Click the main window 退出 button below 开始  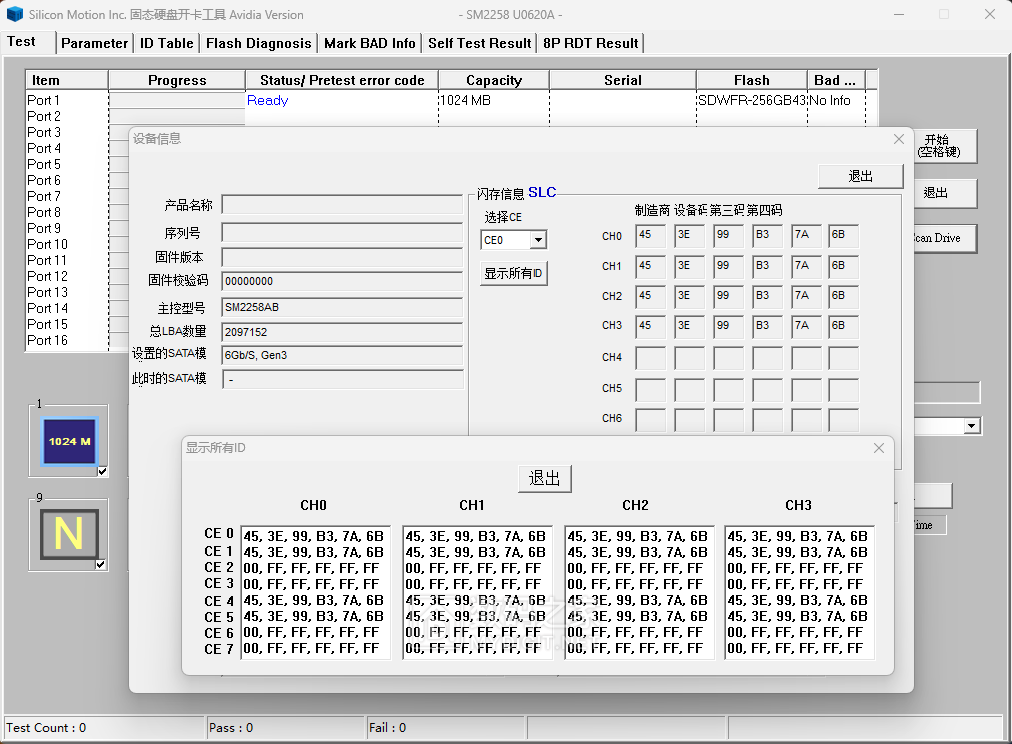(x=944, y=193)
